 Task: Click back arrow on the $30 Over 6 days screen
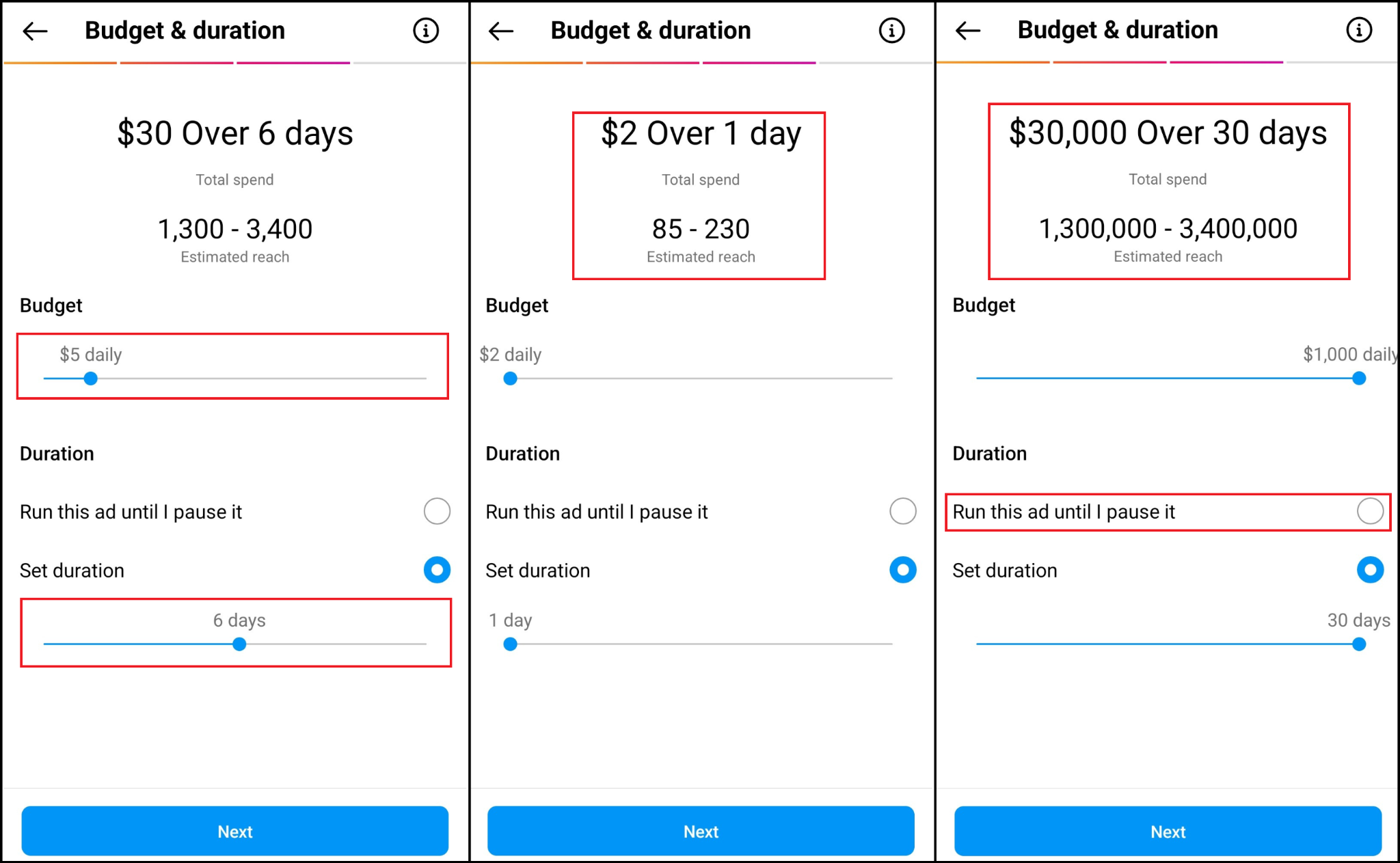click(x=35, y=31)
